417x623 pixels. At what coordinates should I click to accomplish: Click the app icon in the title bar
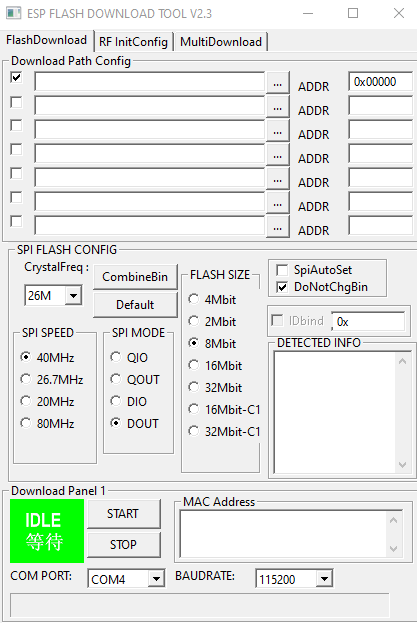pos(14,14)
